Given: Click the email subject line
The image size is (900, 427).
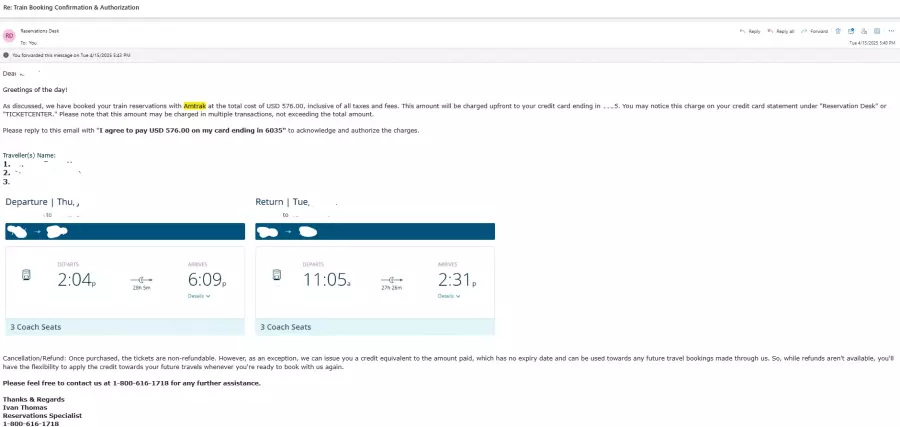Looking at the screenshot, I should (70, 7).
